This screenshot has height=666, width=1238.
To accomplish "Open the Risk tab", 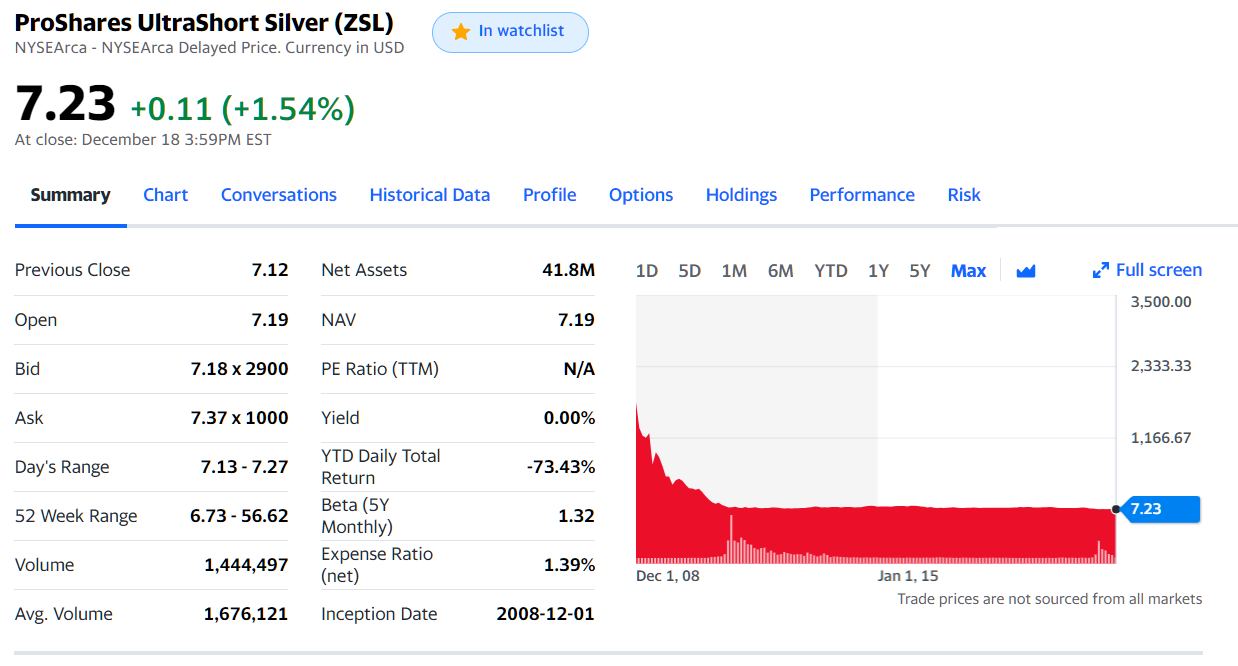I will (x=964, y=195).
